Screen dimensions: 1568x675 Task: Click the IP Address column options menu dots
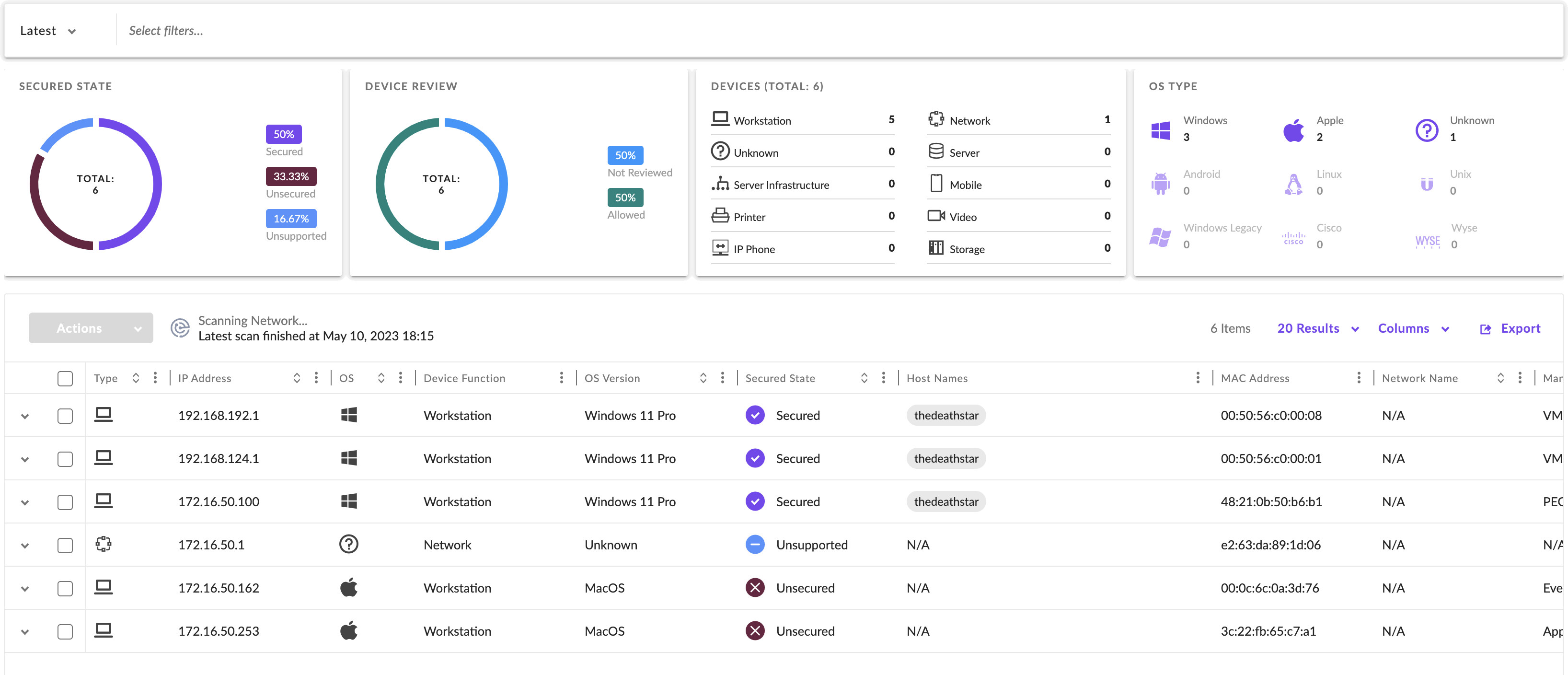coord(316,378)
